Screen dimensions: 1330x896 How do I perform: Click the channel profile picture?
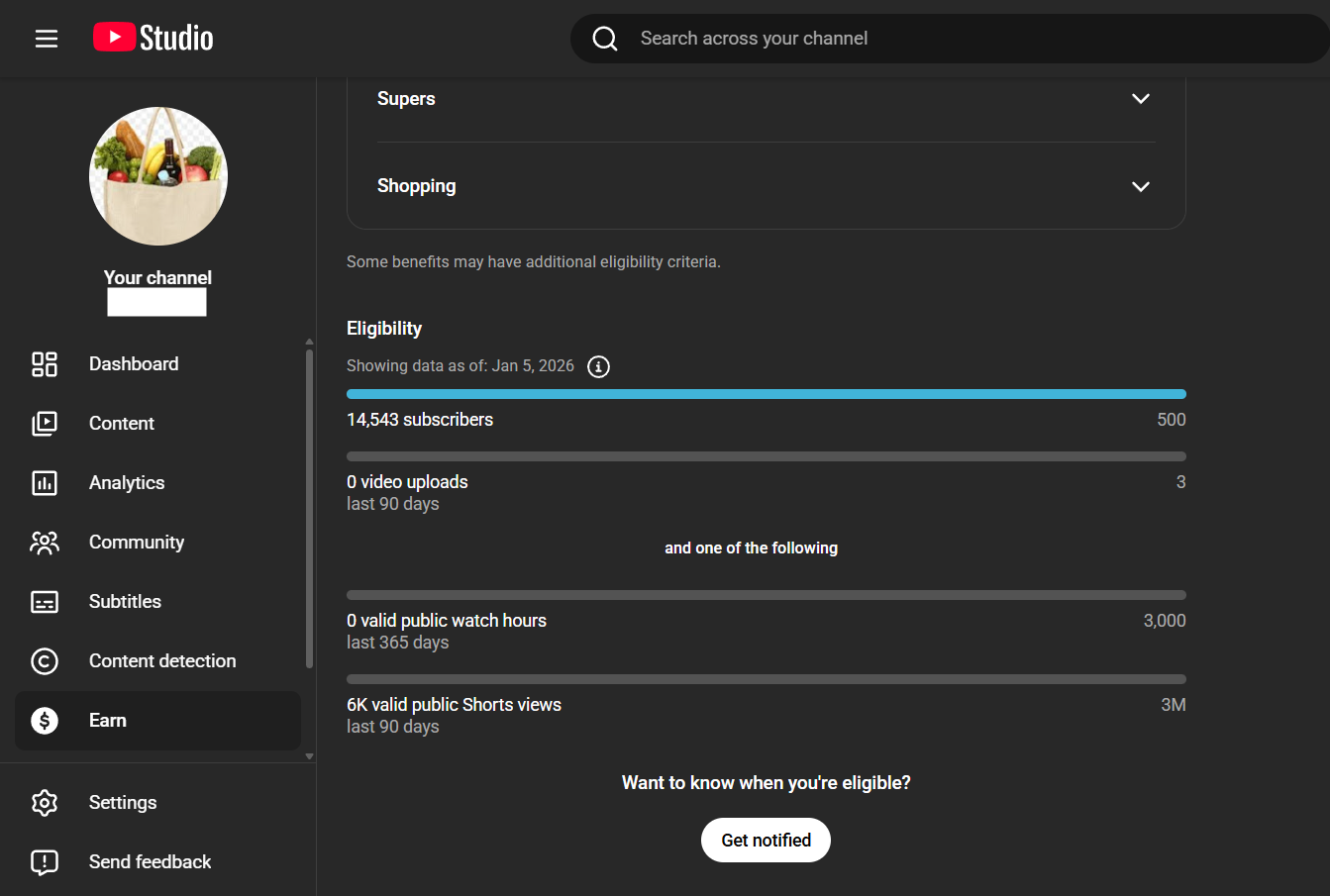click(158, 176)
